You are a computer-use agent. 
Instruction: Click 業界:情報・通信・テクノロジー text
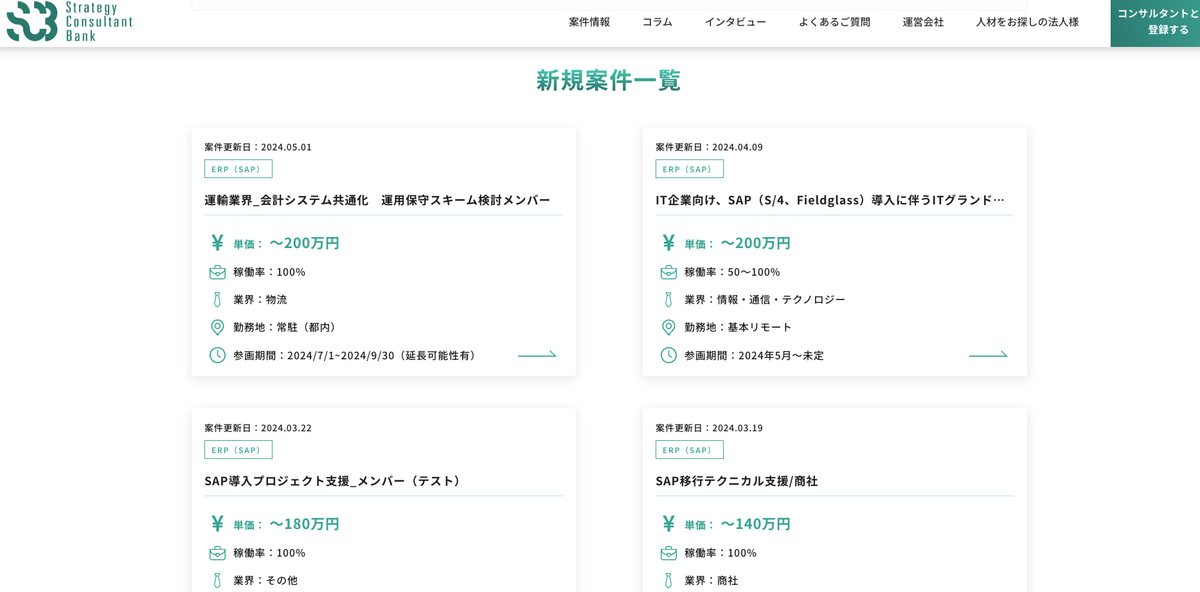pos(765,299)
